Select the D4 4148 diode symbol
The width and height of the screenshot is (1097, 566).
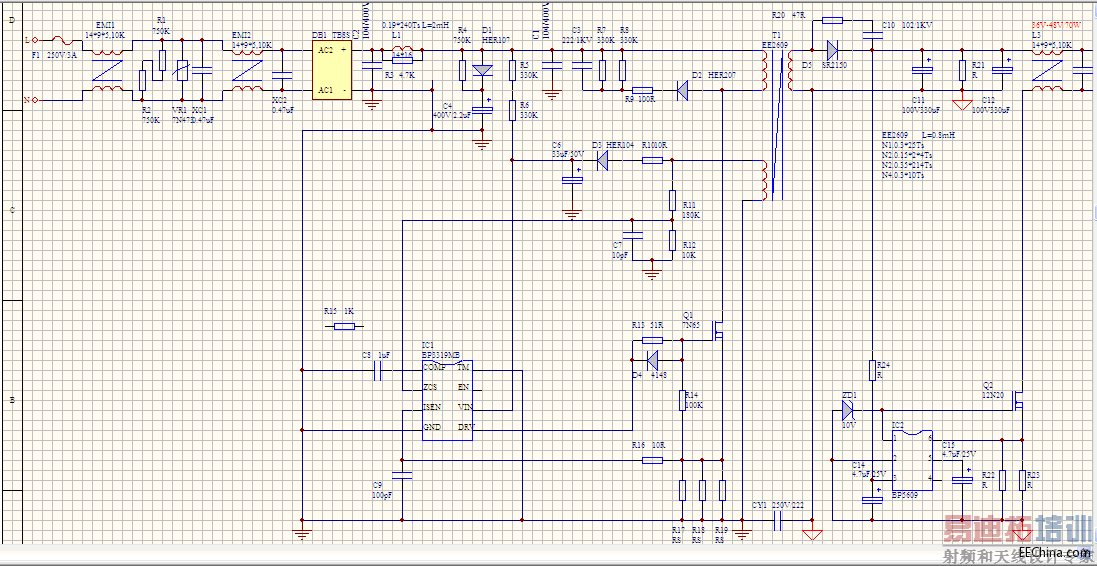tap(652, 360)
